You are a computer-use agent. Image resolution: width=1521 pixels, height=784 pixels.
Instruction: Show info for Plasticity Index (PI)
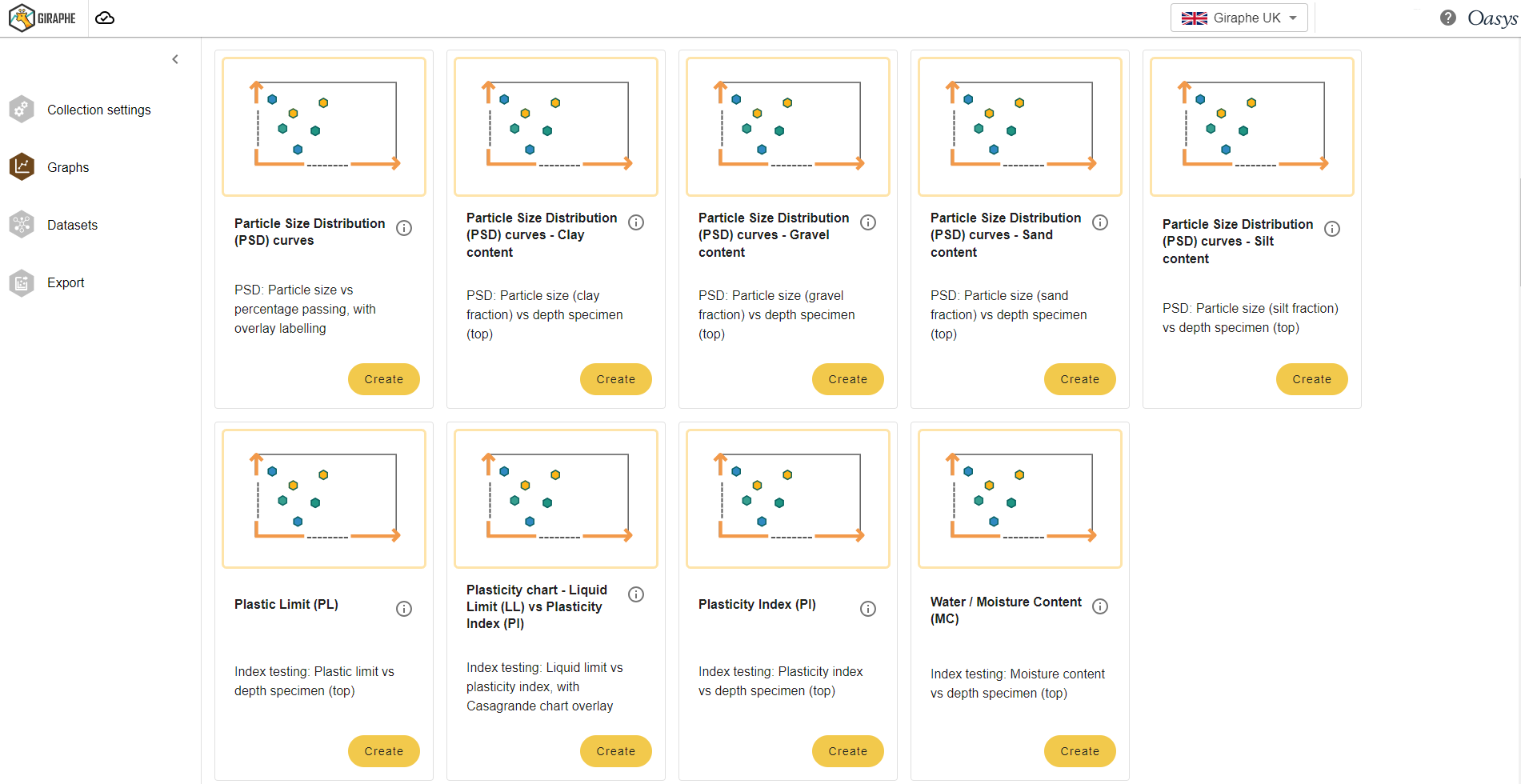coord(868,609)
